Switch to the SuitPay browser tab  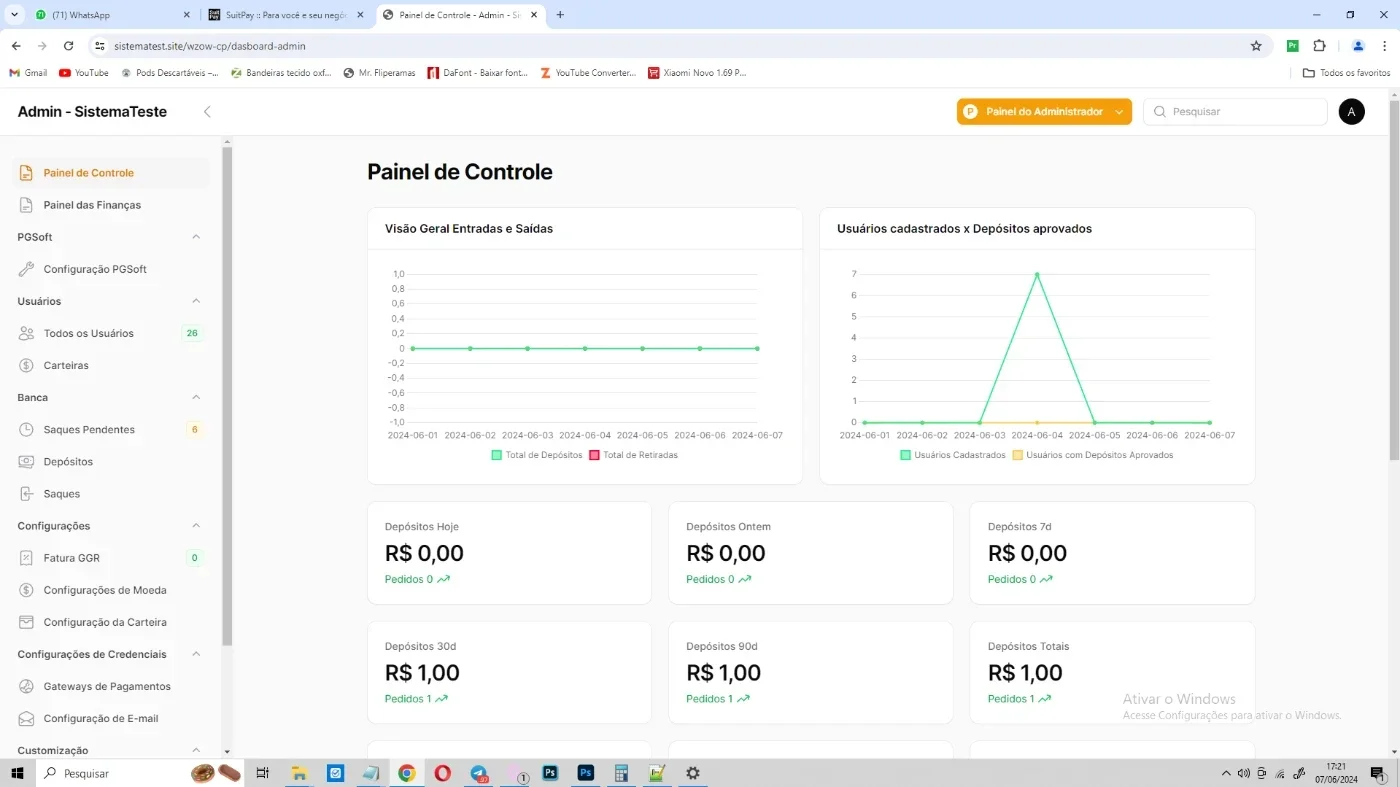pos(285,15)
